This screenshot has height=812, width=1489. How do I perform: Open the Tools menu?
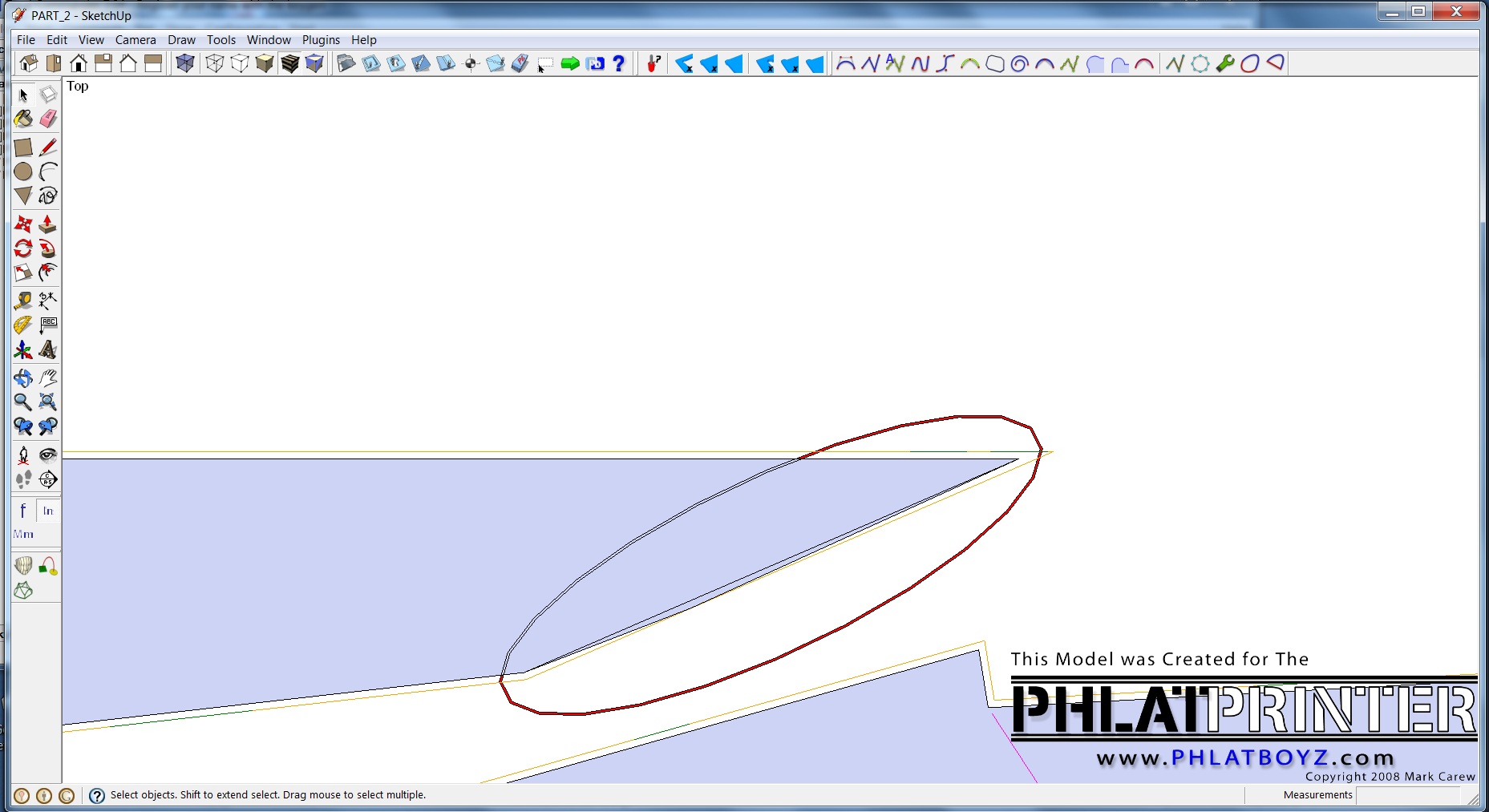221,40
